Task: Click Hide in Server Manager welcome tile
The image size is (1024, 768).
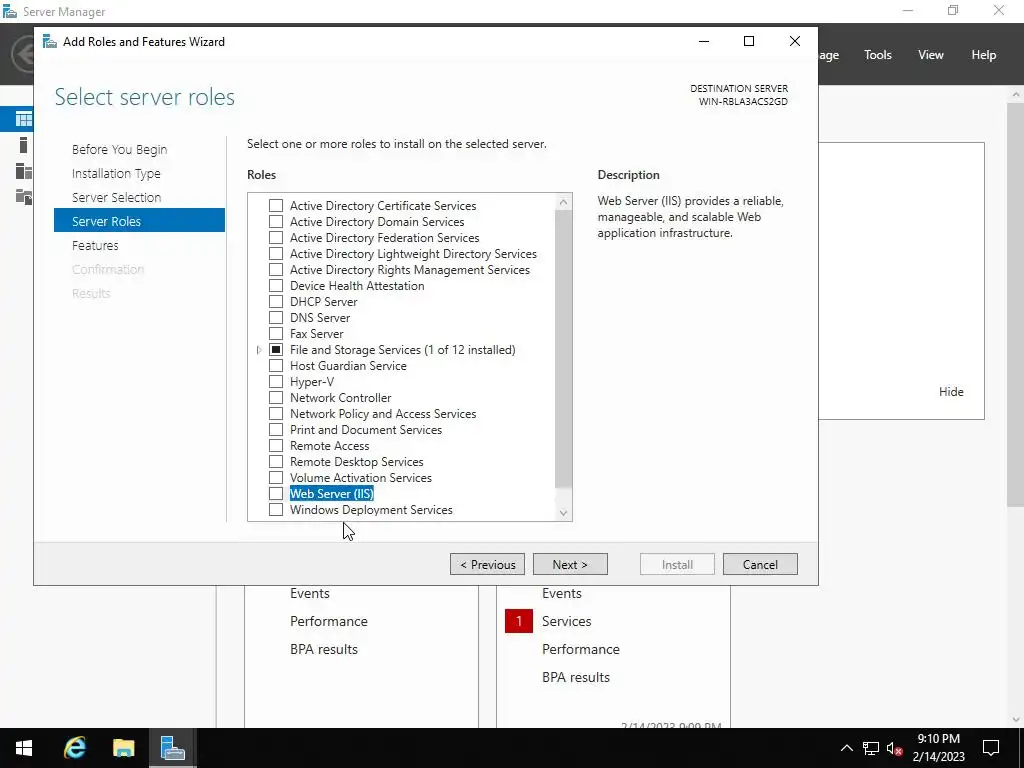Action: [x=951, y=392]
